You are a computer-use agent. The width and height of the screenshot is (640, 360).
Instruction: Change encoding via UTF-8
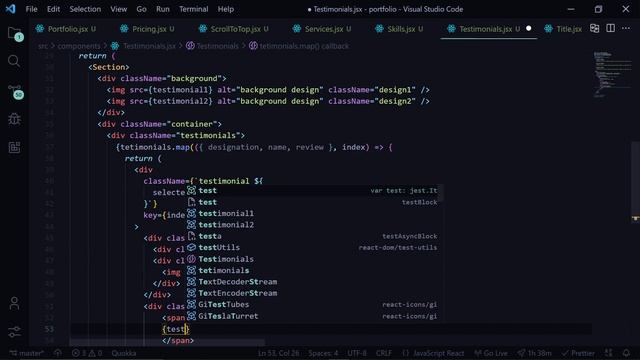[357, 353]
